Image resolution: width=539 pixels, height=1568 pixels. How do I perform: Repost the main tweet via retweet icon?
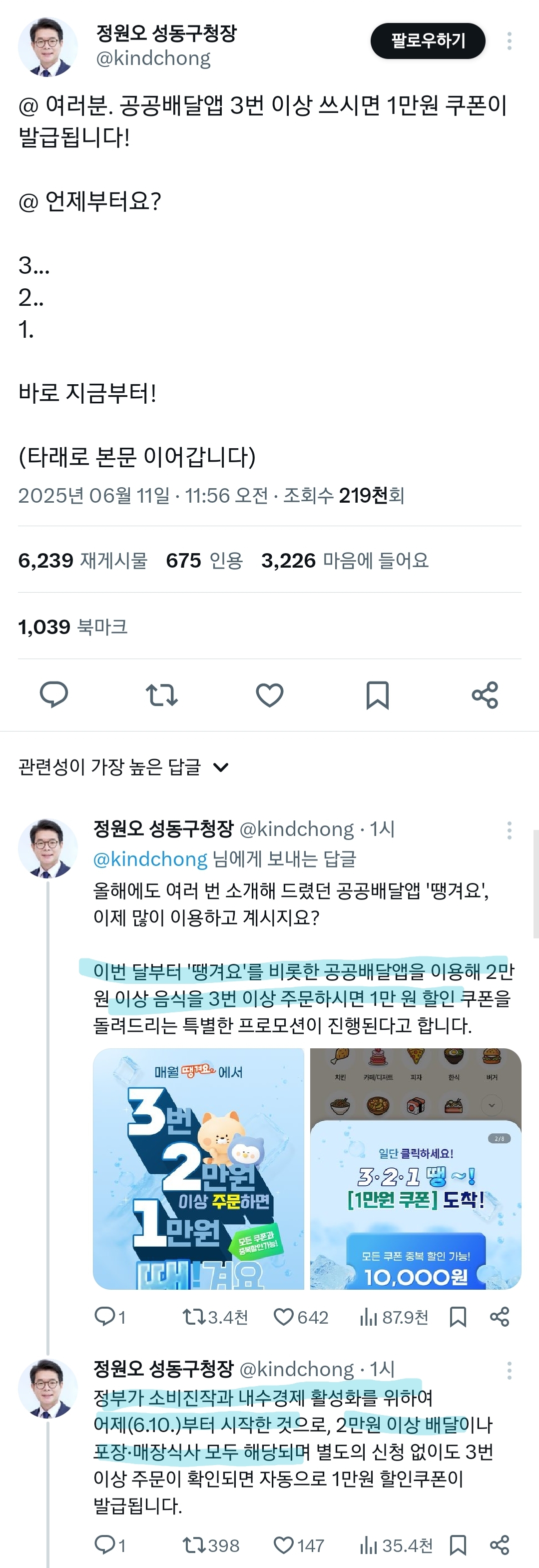[161, 695]
